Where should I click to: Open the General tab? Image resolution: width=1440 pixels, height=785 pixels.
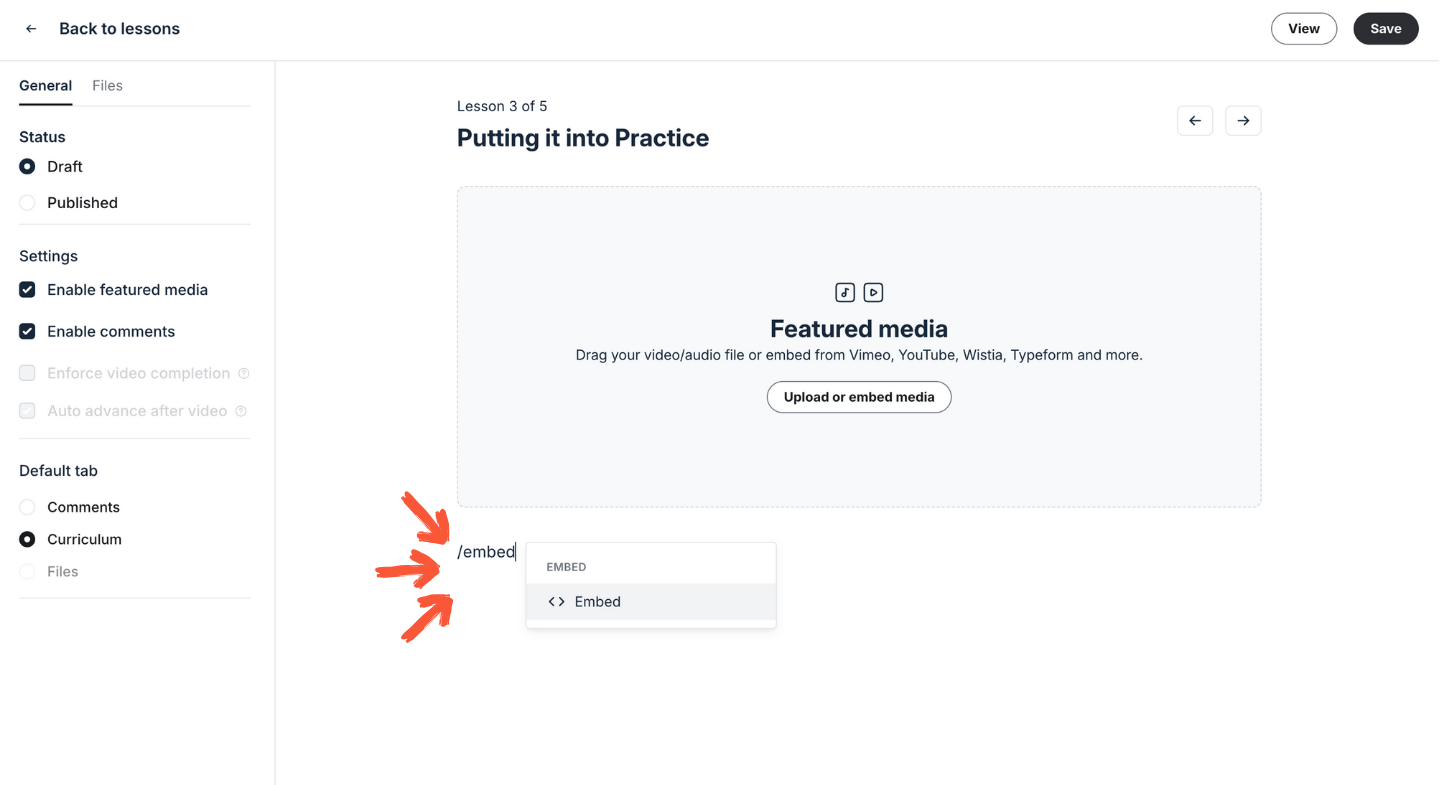[x=45, y=86]
